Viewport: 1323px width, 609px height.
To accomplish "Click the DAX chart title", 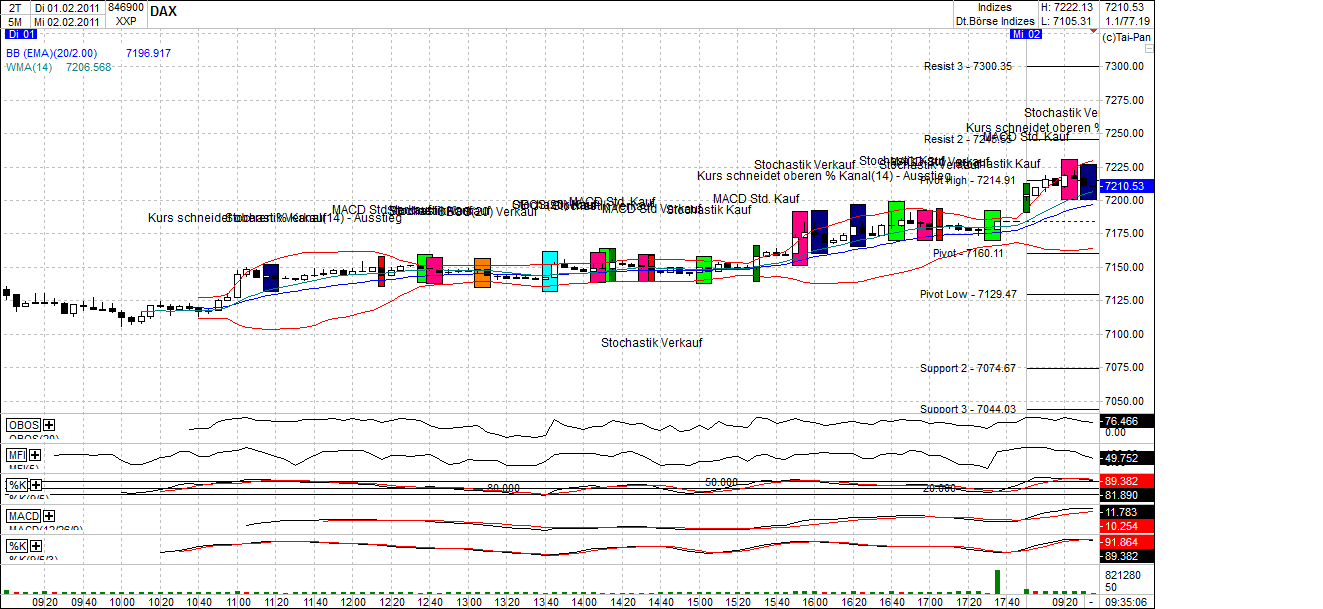I will tap(164, 12).
